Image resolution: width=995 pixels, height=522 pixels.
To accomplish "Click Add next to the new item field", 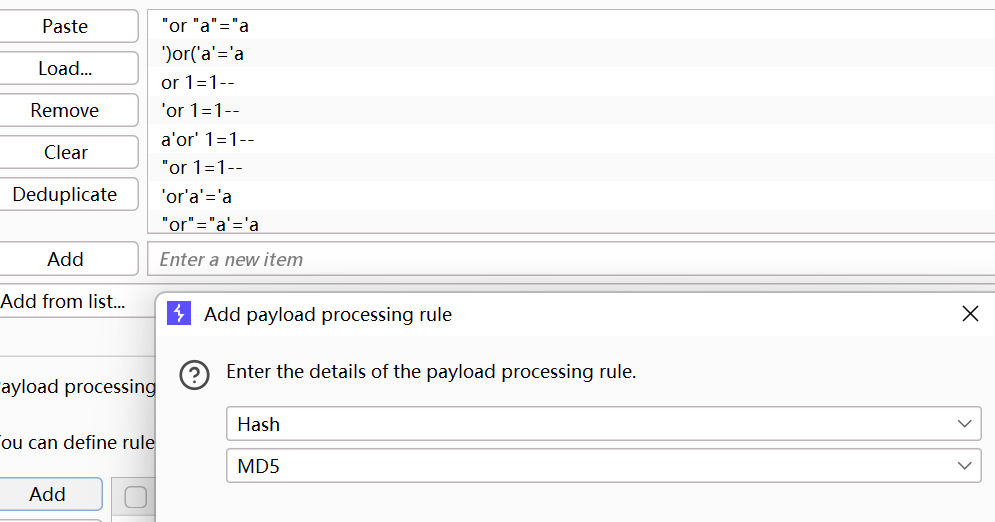I will tap(65, 259).
